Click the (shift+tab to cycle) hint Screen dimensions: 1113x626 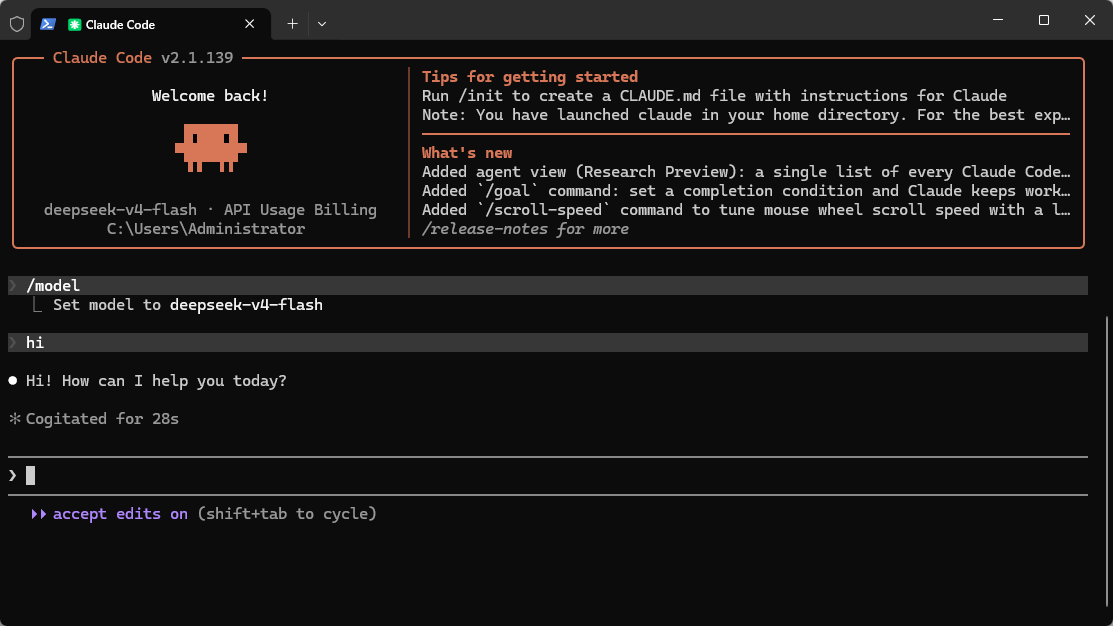(x=287, y=514)
